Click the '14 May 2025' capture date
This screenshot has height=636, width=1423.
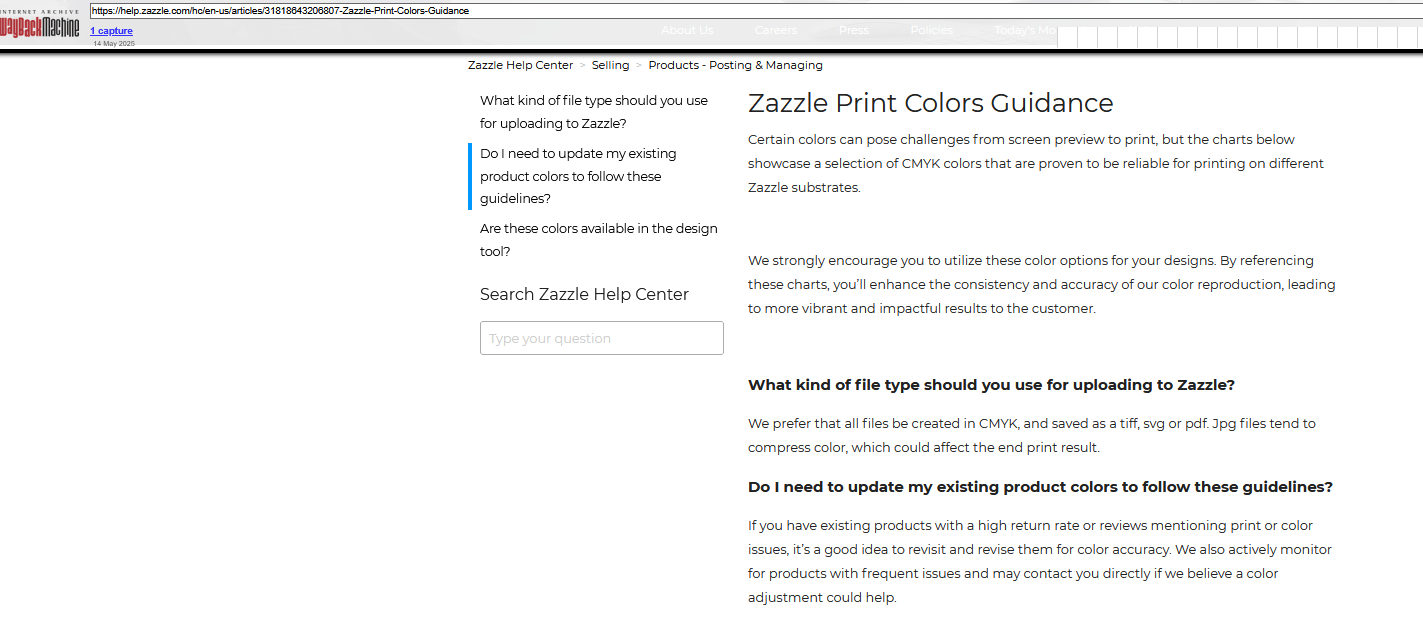(114, 44)
